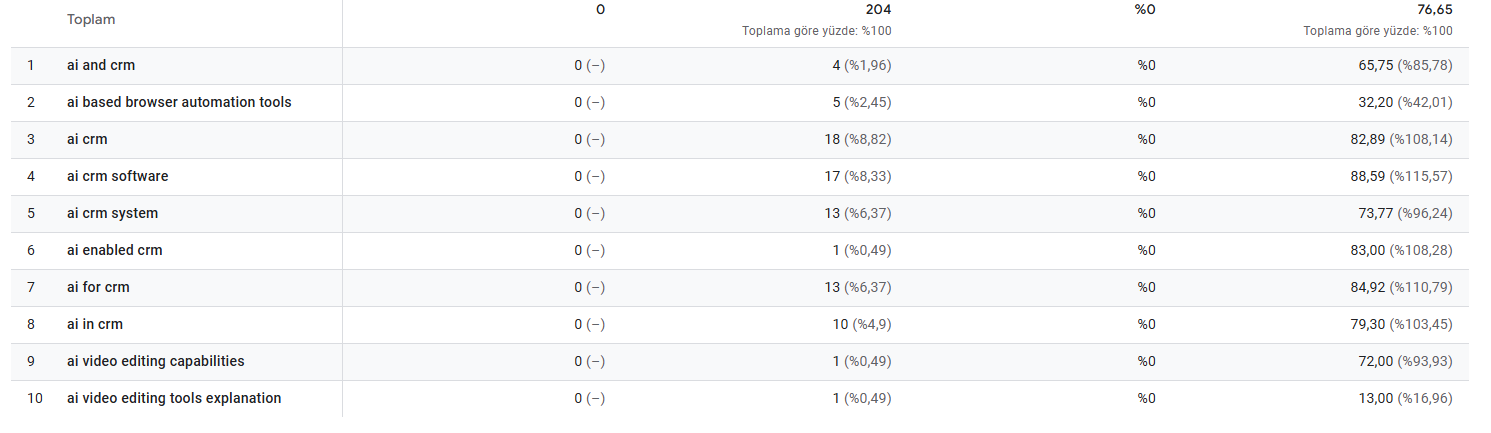Click 'ai video editing capabilities' keyword
The width and height of the screenshot is (1491, 433).
[155, 361]
